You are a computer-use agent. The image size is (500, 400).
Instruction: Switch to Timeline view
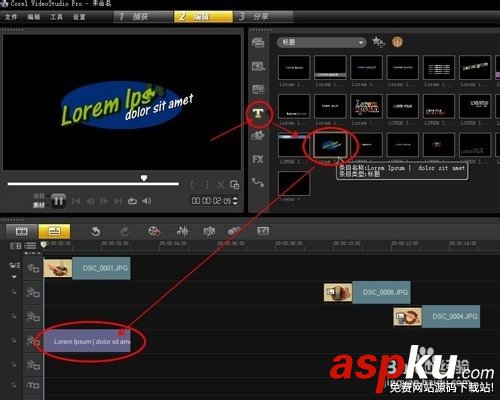pos(54,231)
